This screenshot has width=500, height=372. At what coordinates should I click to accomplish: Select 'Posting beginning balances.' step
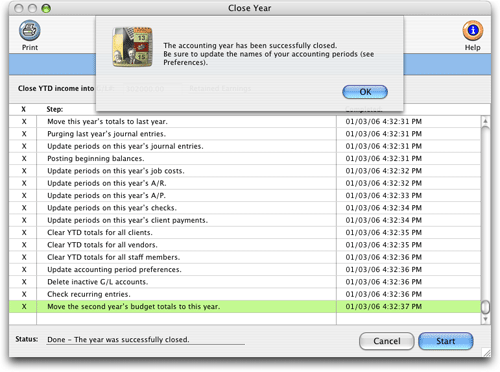pos(245,159)
